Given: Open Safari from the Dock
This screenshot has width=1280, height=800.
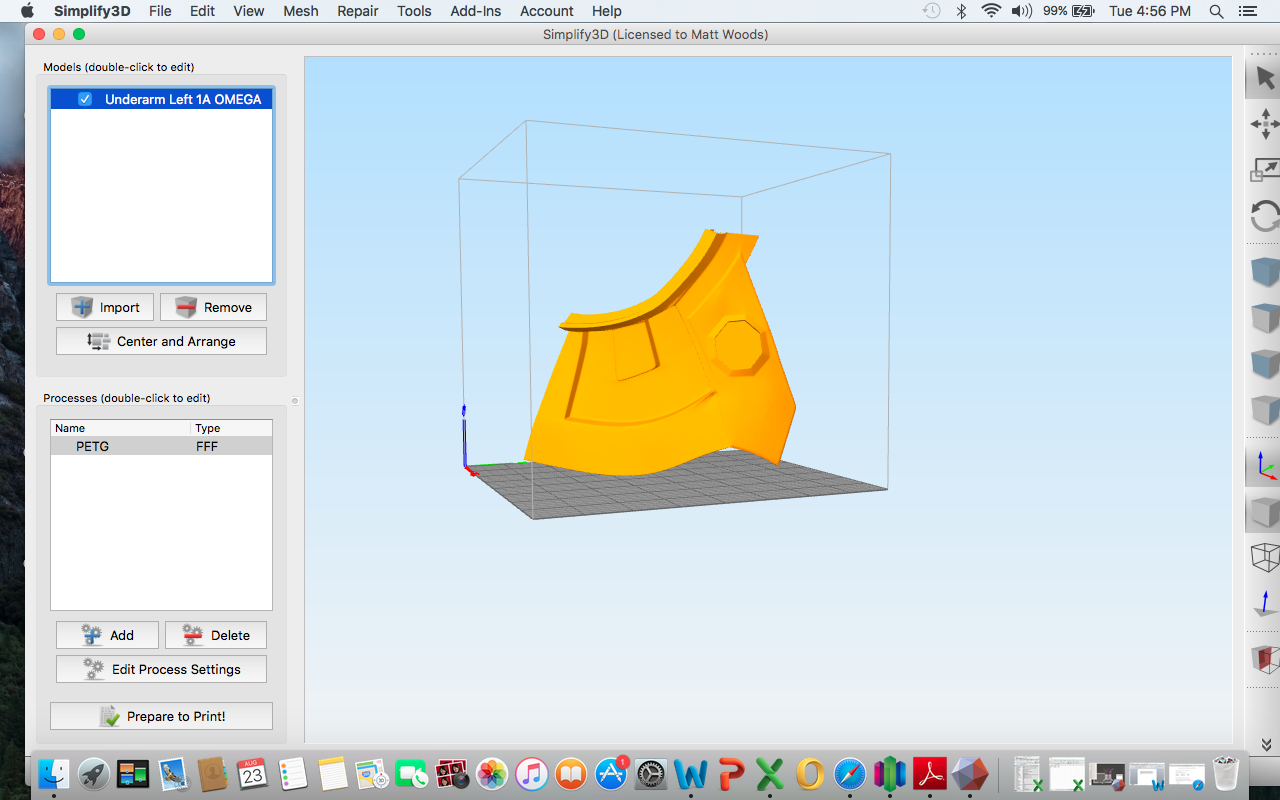Looking at the screenshot, I should [850, 774].
